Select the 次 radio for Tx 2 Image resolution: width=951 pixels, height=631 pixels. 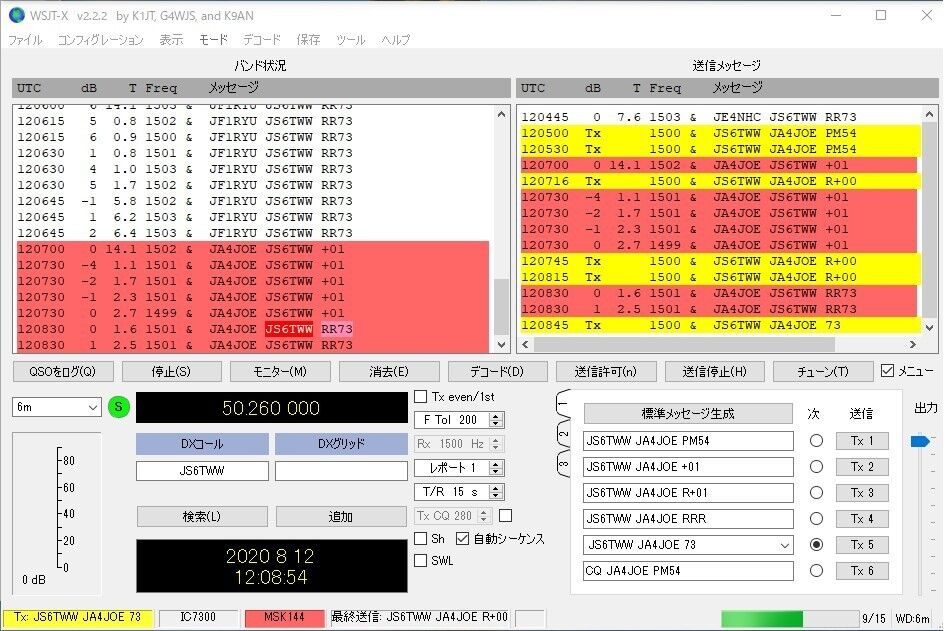pos(816,467)
